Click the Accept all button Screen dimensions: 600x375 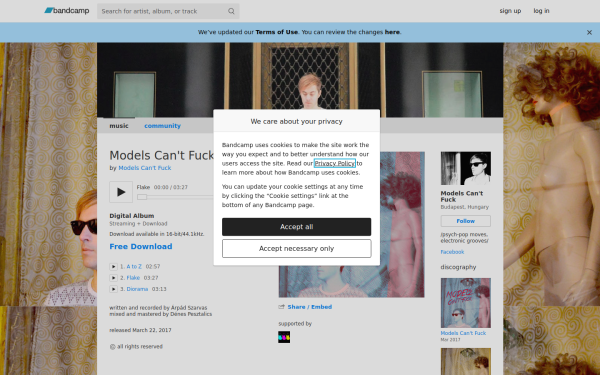coord(297,227)
